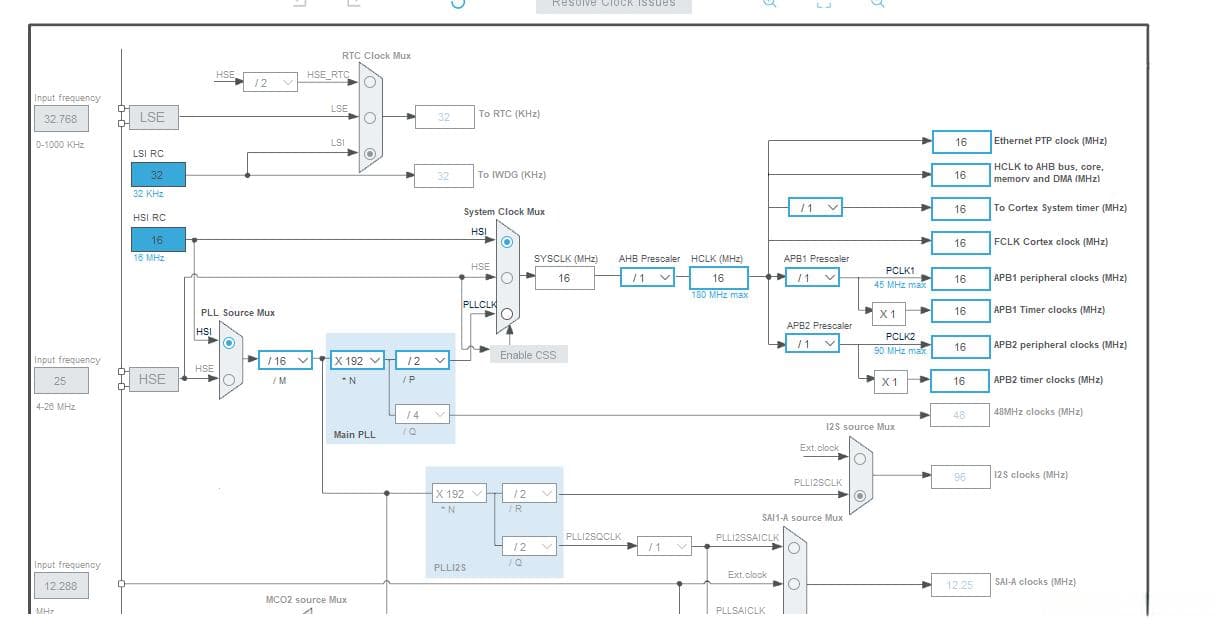Open the Main PLL /4 Q divider dropdown

[x=423, y=414]
